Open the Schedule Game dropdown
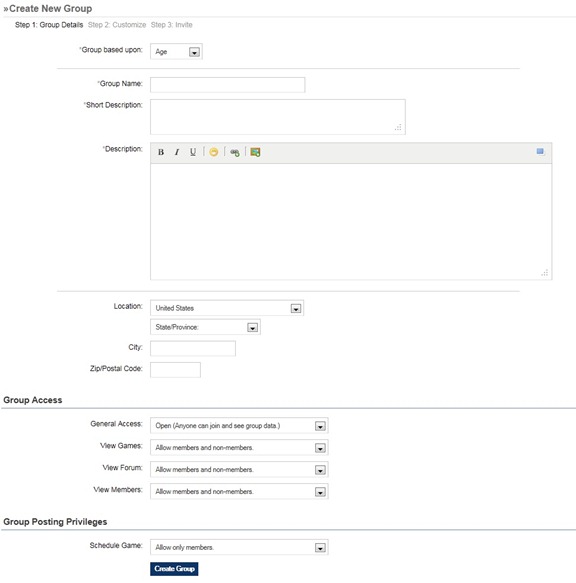Image resolution: width=576 pixels, height=583 pixels. (x=239, y=547)
